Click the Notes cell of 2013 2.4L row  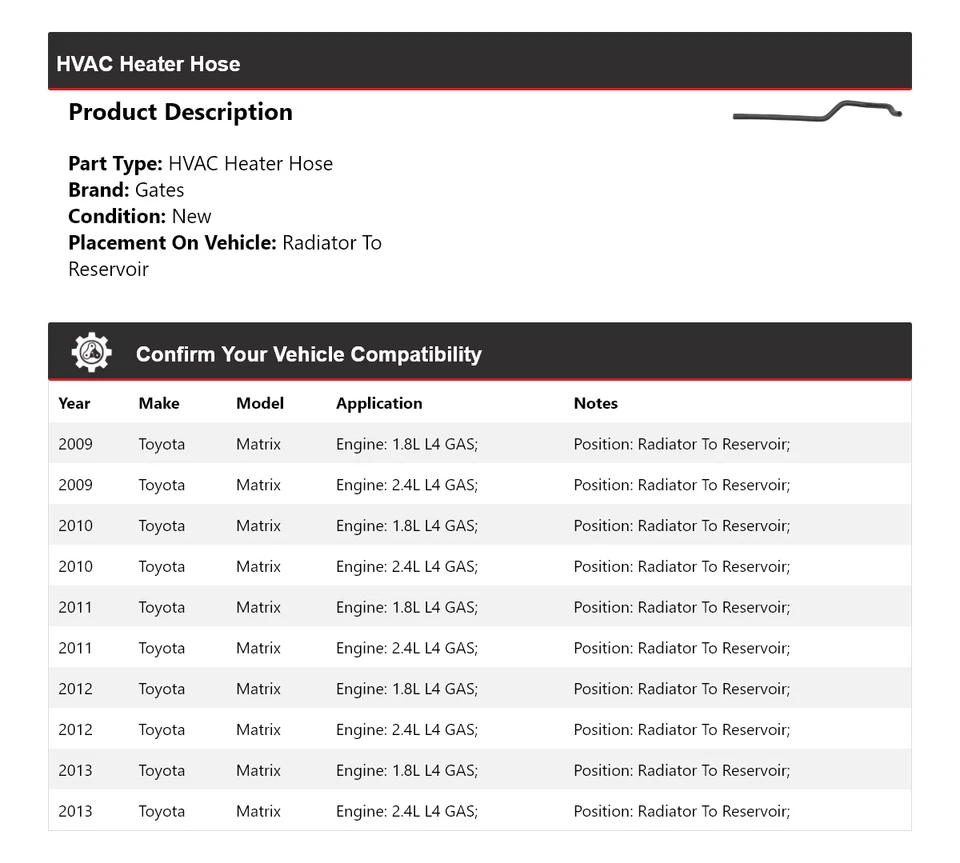(681, 811)
